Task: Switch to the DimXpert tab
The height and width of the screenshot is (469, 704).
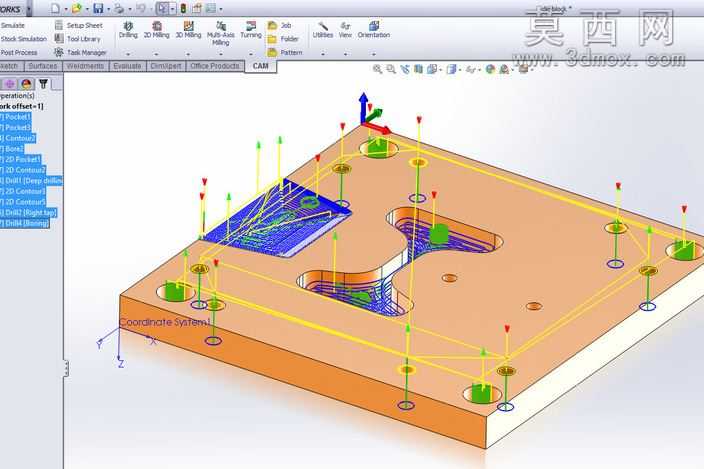Action: [166, 66]
